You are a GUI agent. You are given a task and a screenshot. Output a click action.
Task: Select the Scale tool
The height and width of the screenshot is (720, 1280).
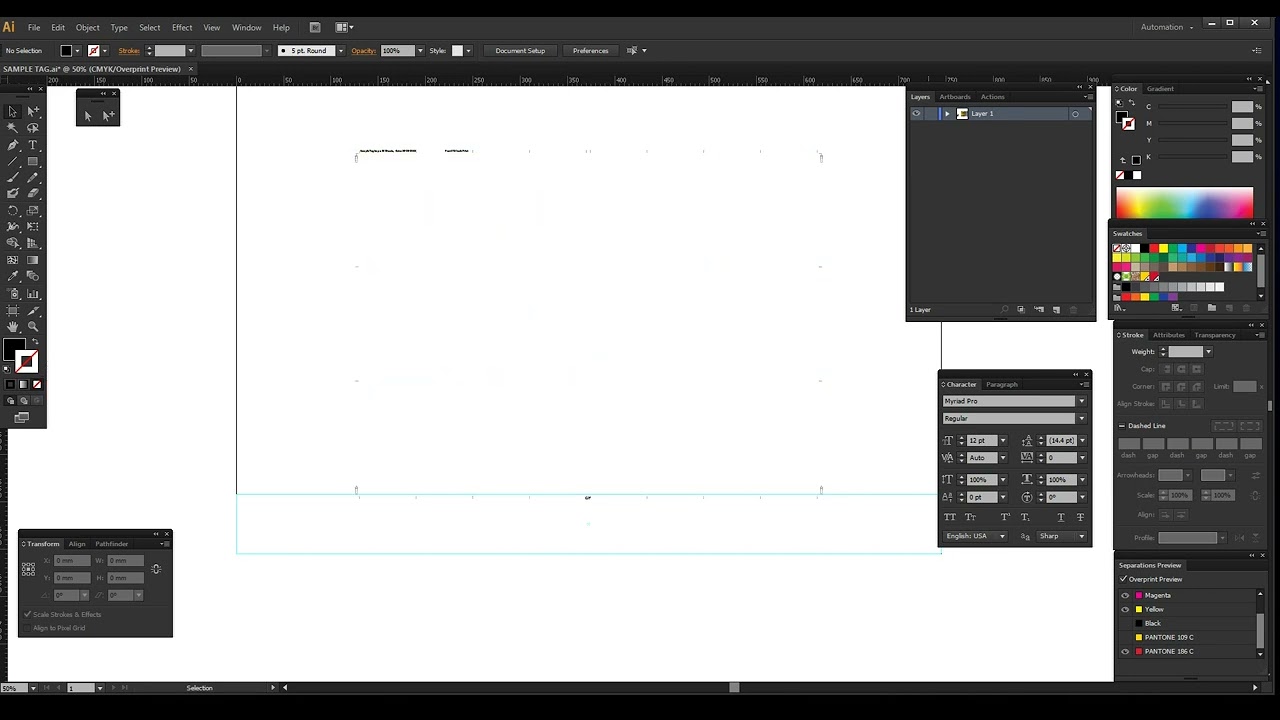click(x=33, y=211)
